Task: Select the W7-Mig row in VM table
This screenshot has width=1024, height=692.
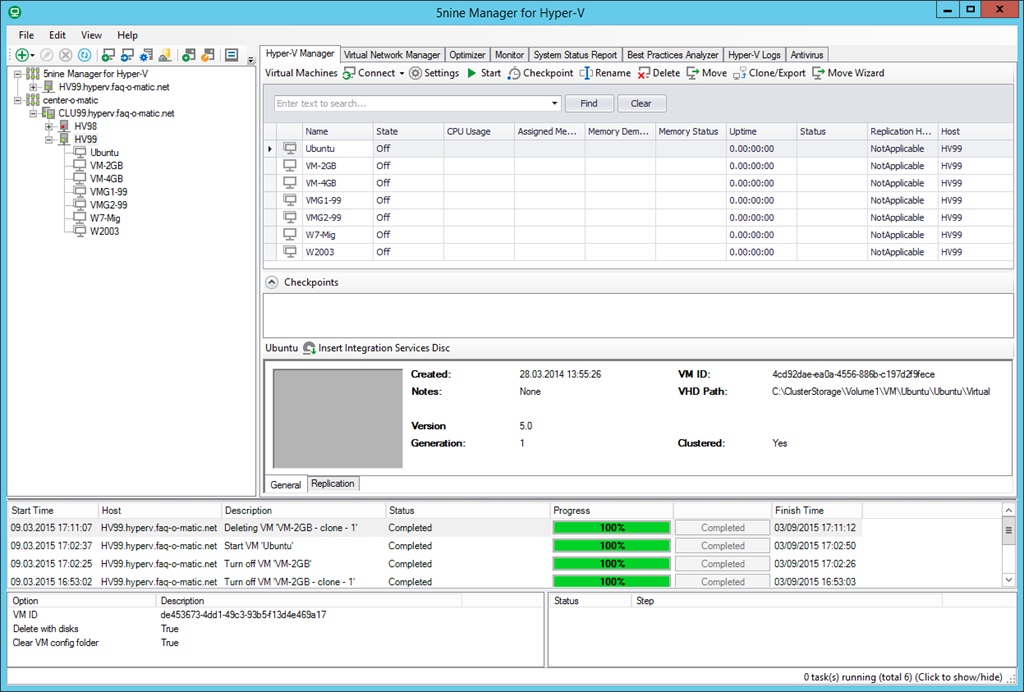Action: (x=638, y=234)
